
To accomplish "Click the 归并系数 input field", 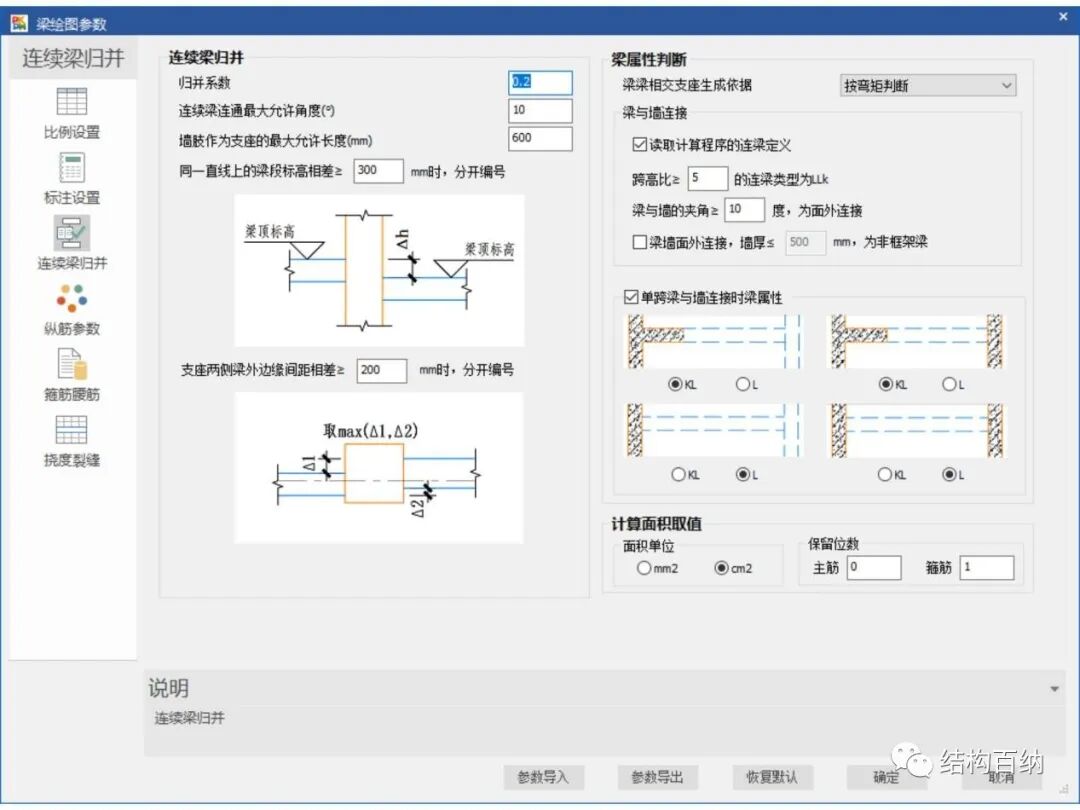I will [540, 83].
